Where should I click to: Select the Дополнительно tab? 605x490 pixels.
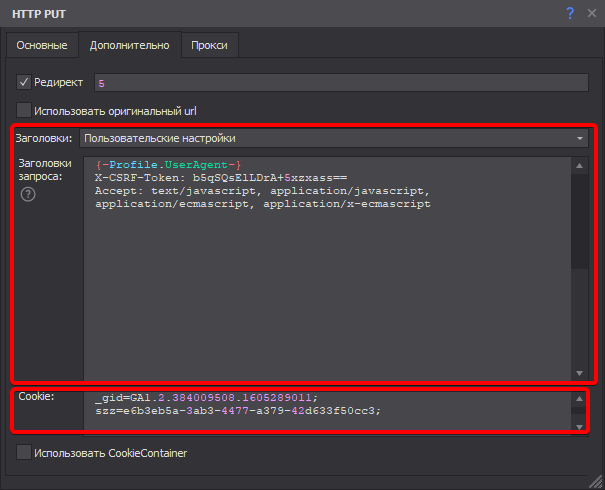click(x=130, y=45)
